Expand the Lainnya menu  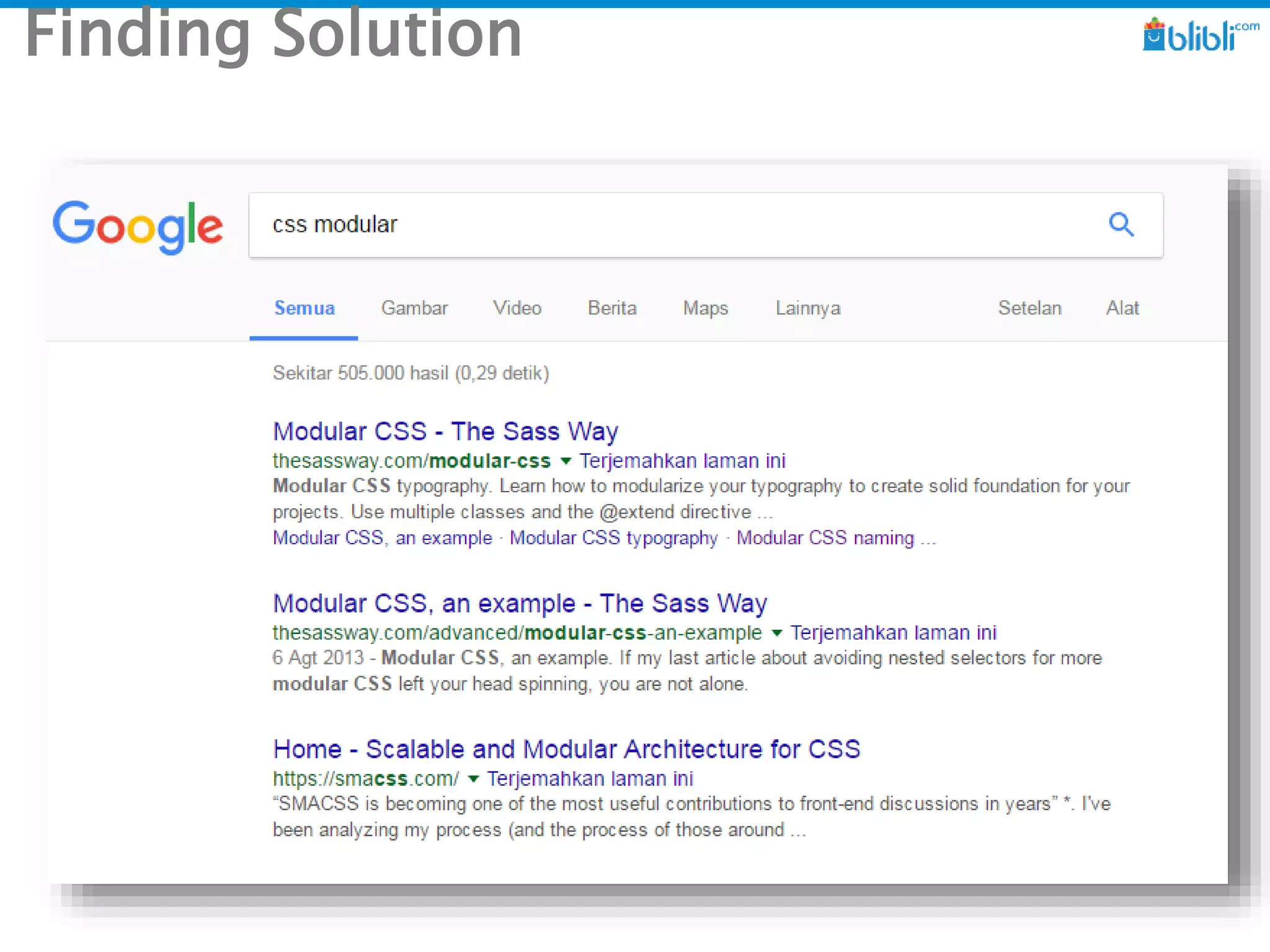tap(808, 308)
